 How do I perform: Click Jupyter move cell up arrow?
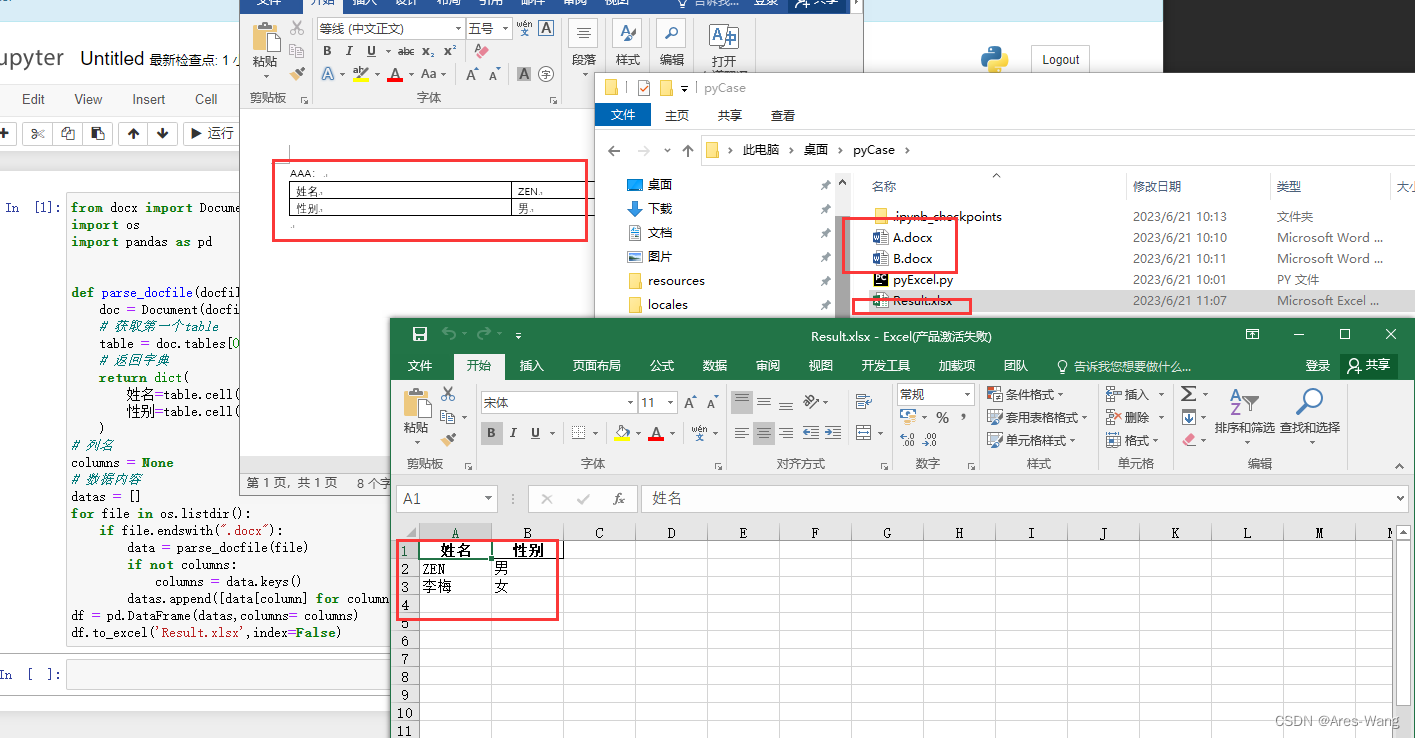point(134,133)
